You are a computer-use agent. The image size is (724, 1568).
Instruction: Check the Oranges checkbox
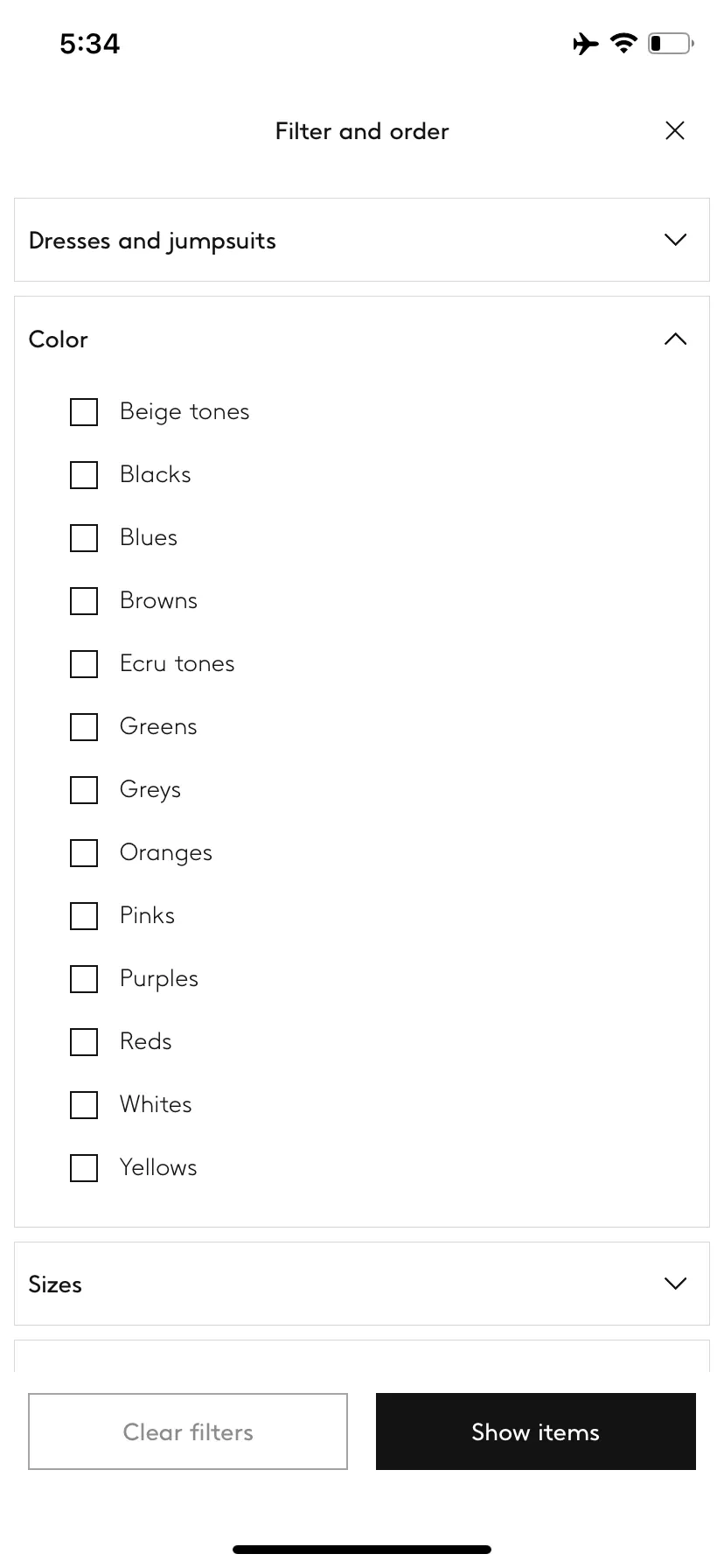[x=84, y=853]
